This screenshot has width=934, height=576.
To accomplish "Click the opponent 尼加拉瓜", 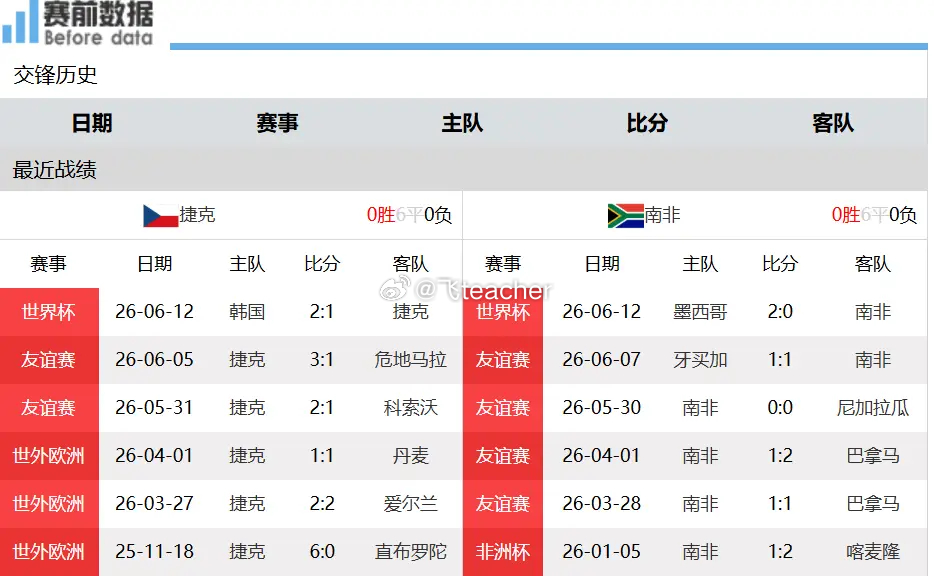I will click(x=873, y=408).
